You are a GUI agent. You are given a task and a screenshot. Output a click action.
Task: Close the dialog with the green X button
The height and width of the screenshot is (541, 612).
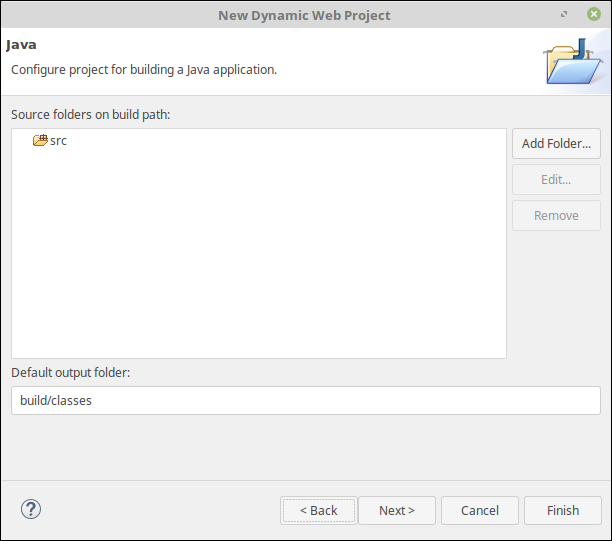click(594, 14)
